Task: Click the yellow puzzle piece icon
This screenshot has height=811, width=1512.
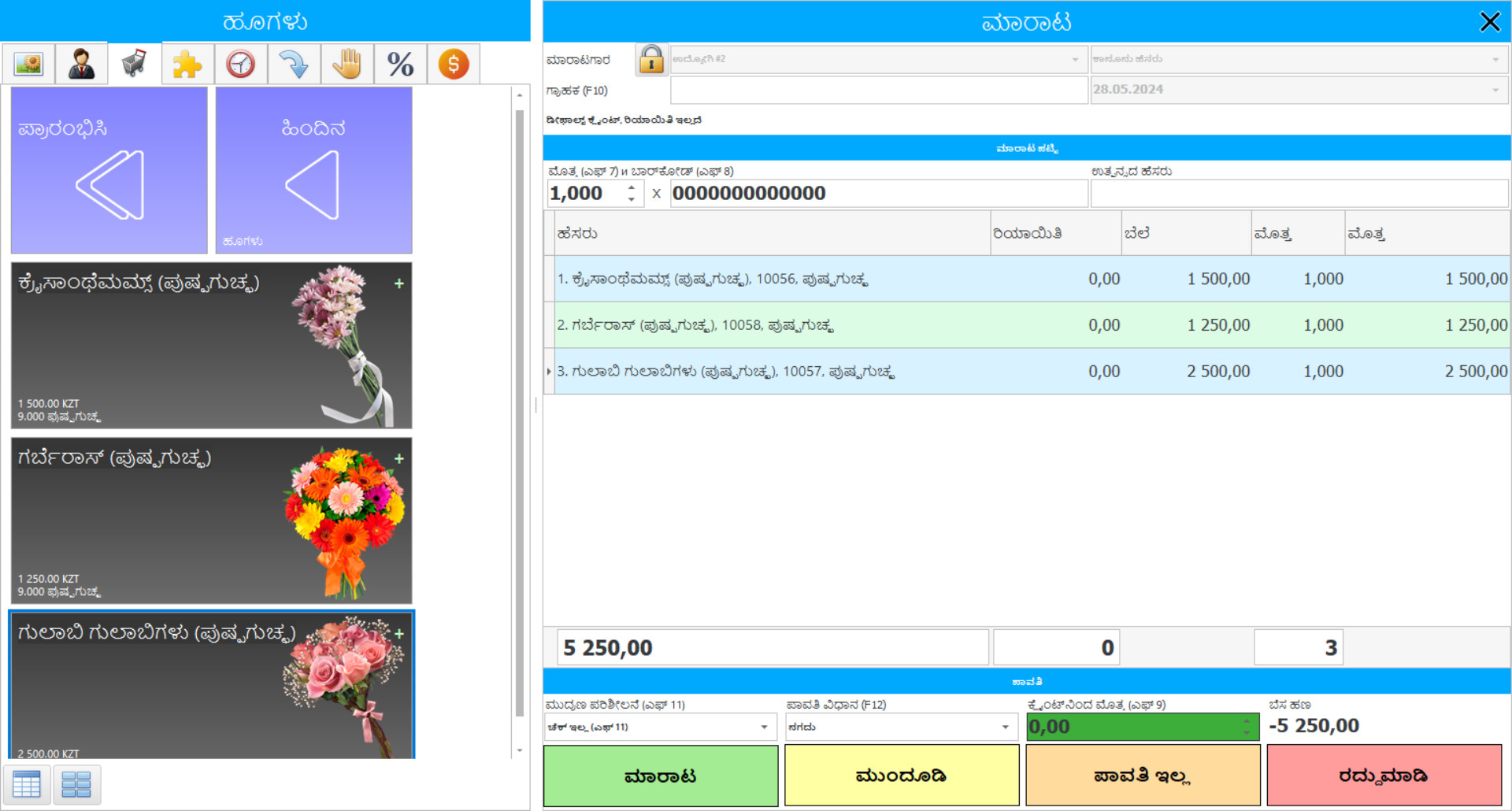Action: tap(187, 64)
